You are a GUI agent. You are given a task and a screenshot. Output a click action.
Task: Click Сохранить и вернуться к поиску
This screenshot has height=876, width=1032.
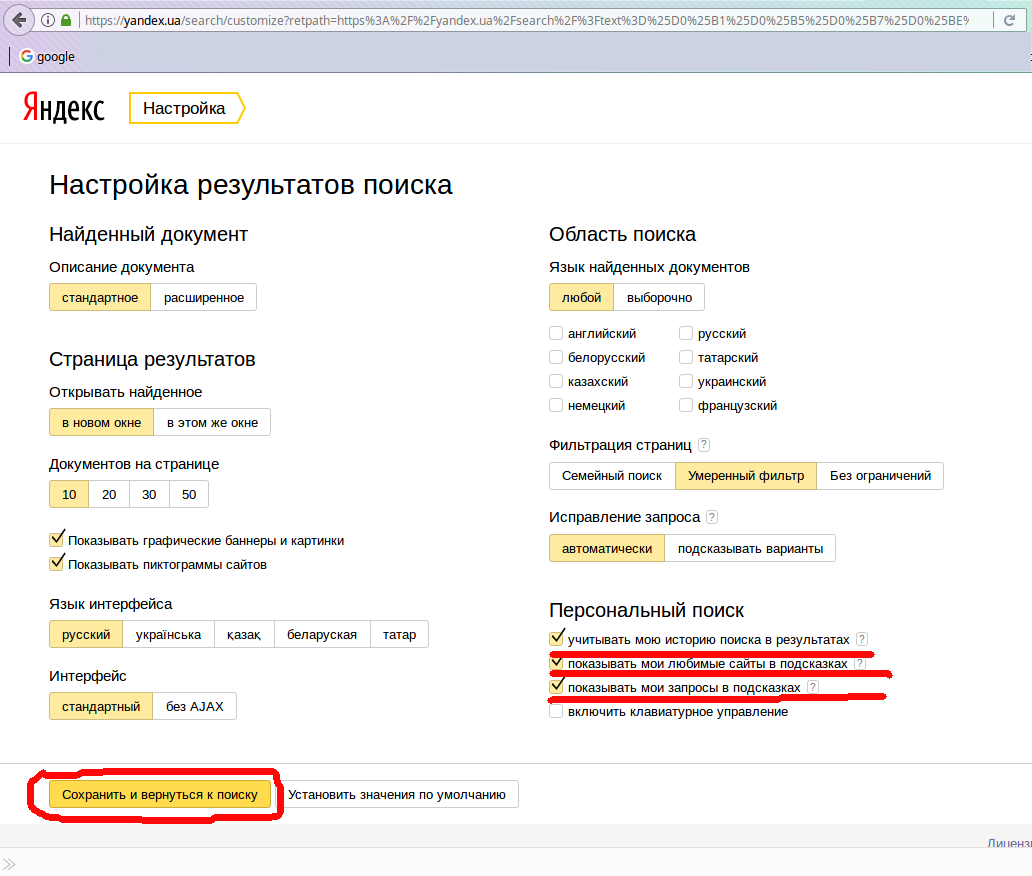[160, 794]
